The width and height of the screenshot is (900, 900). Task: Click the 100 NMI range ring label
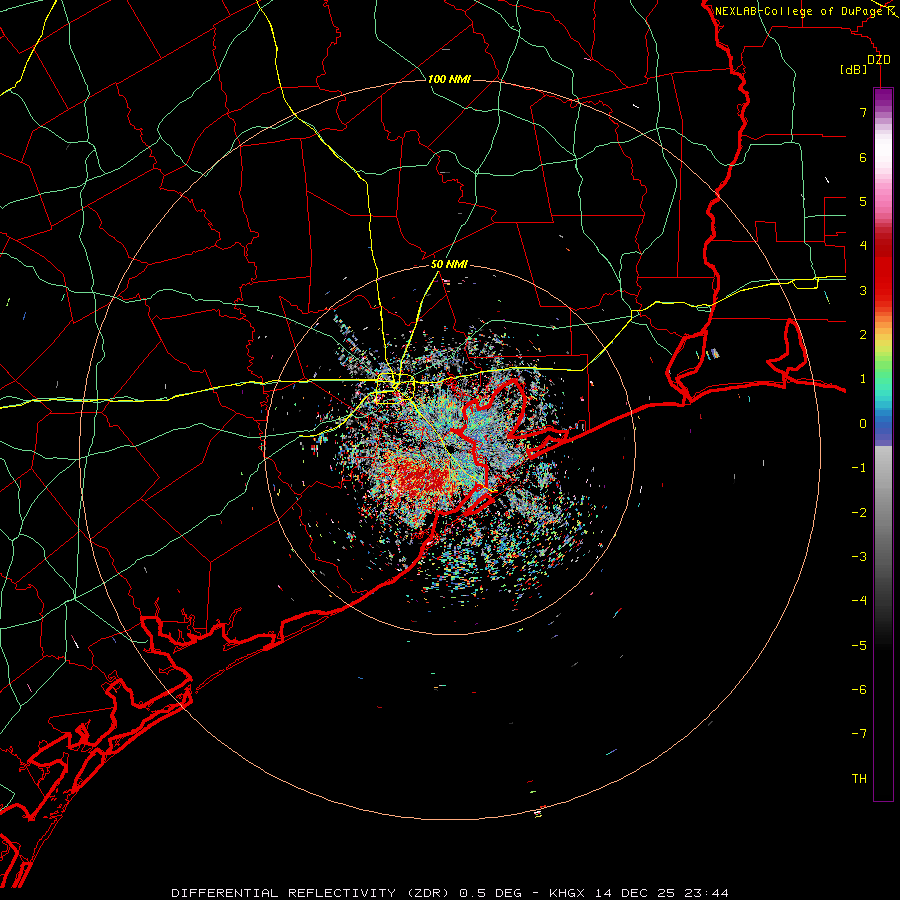449,79
